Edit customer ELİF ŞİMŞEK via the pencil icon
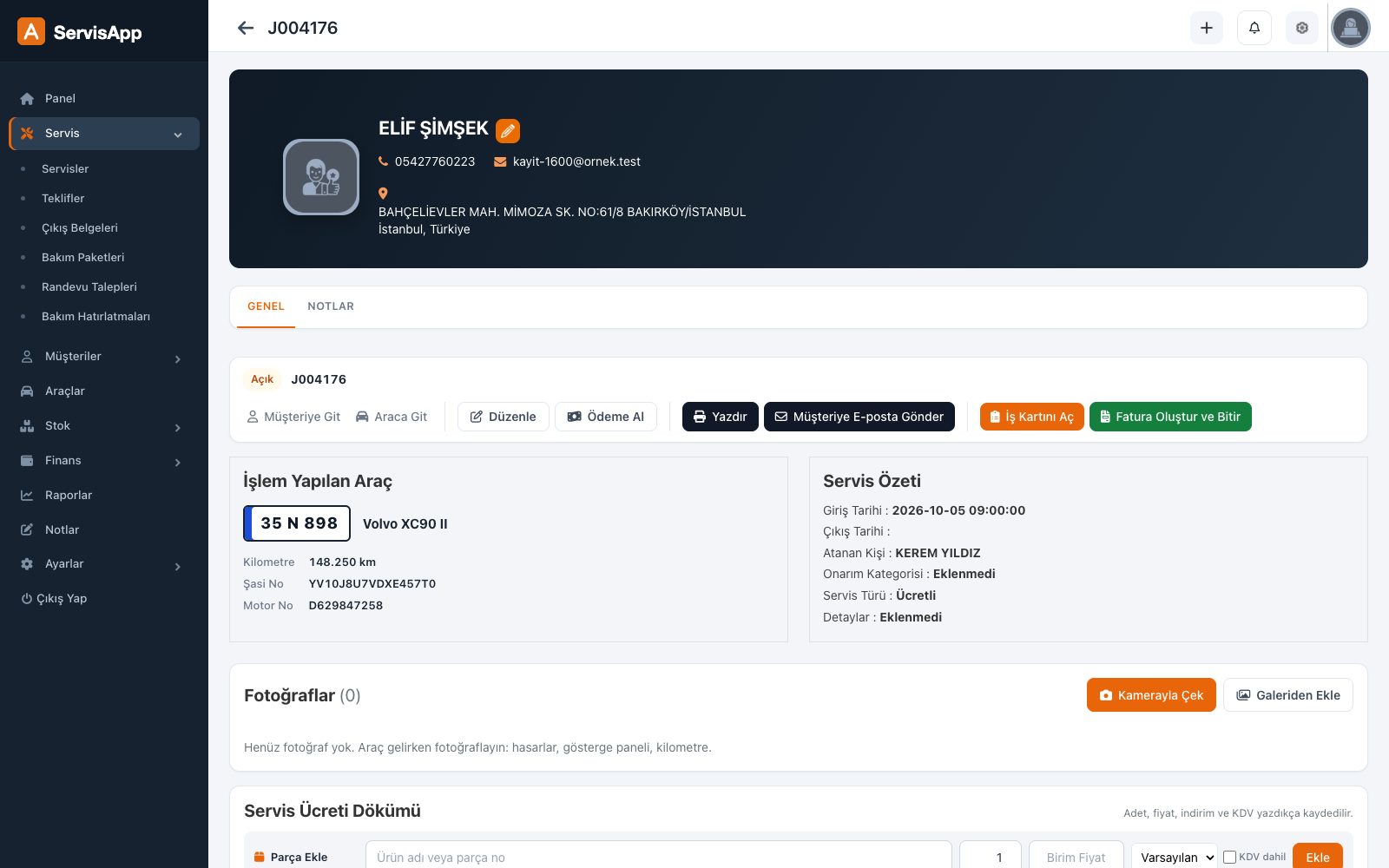 pyautogui.click(x=508, y=131)
